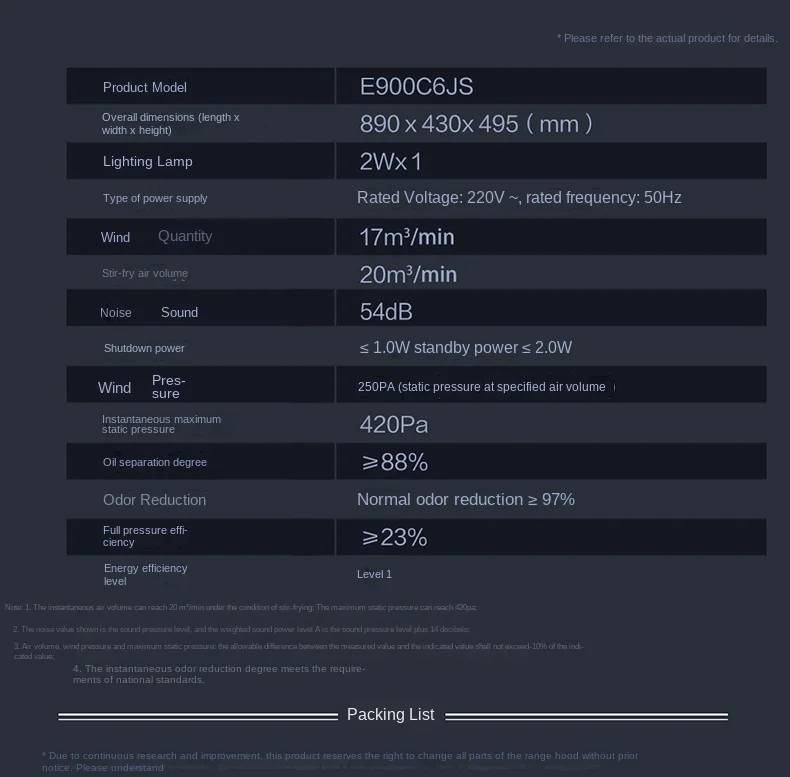790x777 pixels.
Task: Click the Shutdown power label
Action: click(x=144, y=348)
